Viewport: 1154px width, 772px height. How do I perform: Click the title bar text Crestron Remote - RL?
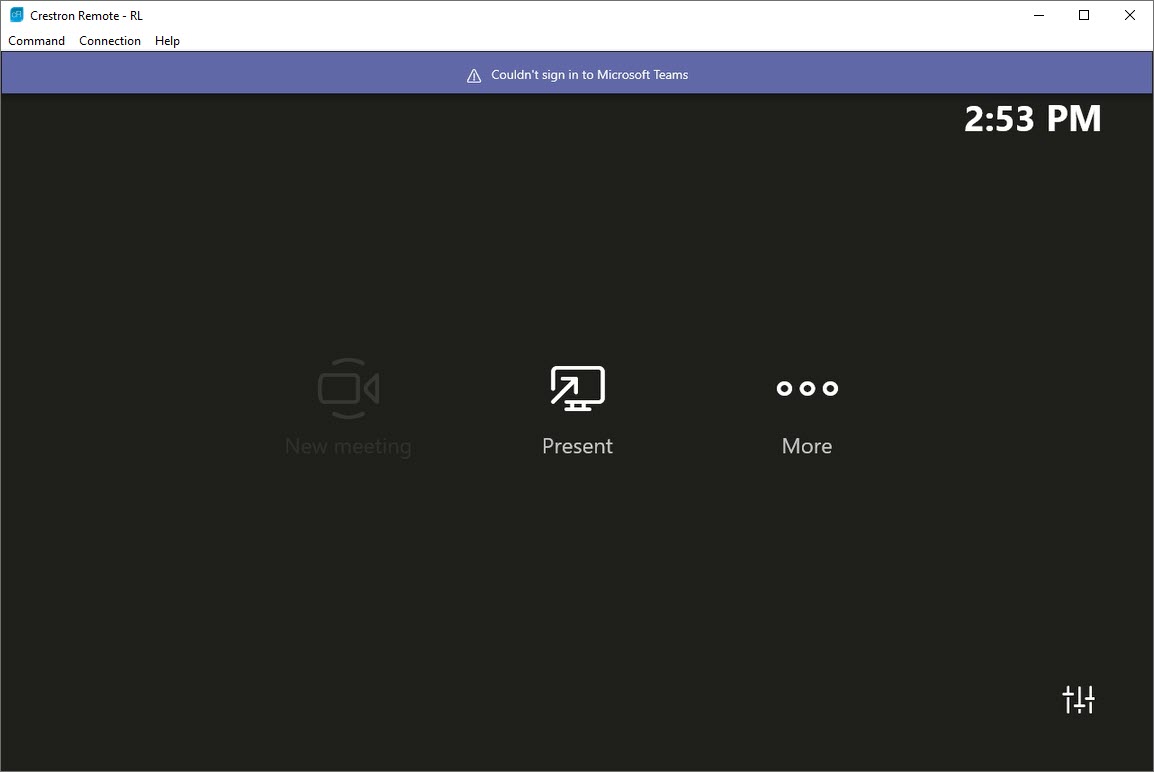(x=84, y=14)
